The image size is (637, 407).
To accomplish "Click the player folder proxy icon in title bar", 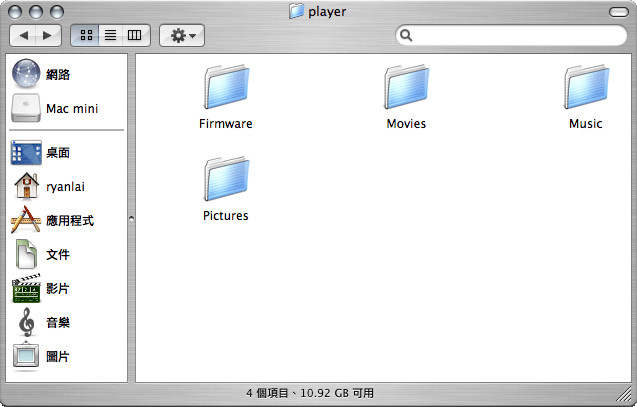I will [297, 11].
